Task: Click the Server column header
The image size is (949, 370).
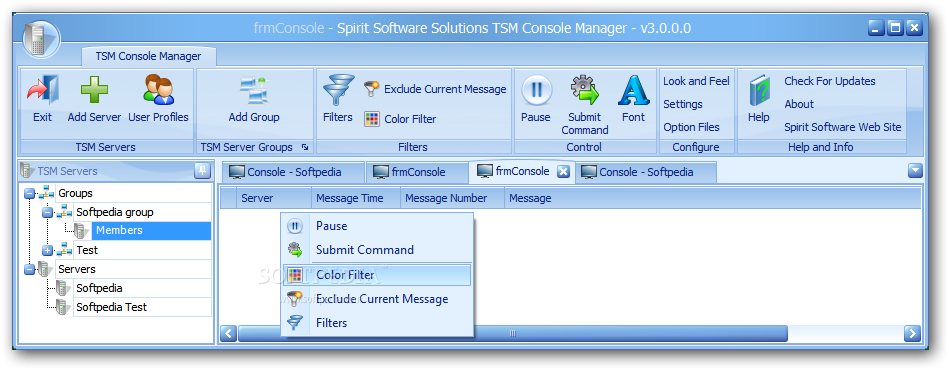Action: click(x=274, y=198)
